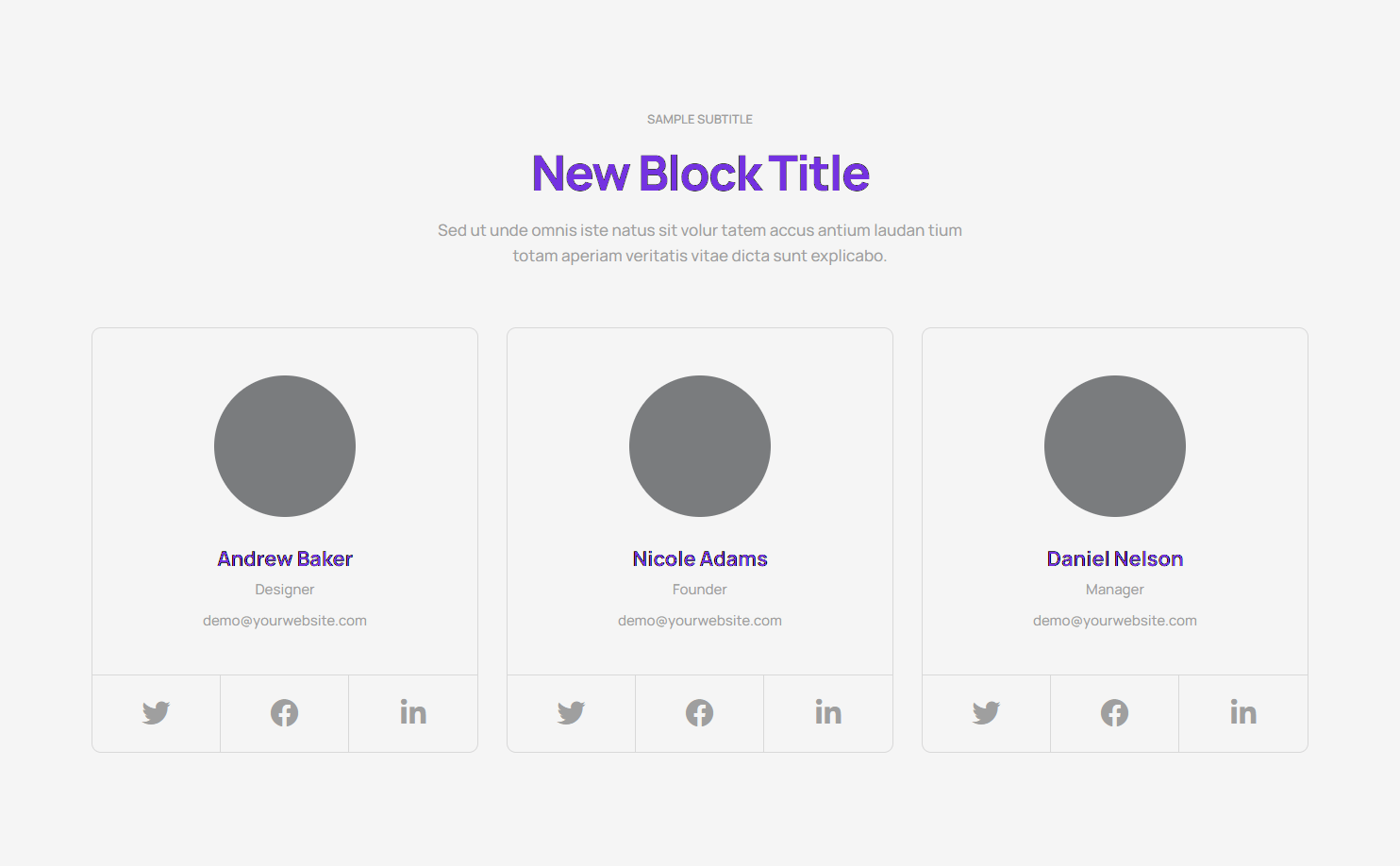Viewport: 1400px width, 866px height.
Task: Click Andrew Baker's Twitter icon
Action: pos(156,713)
